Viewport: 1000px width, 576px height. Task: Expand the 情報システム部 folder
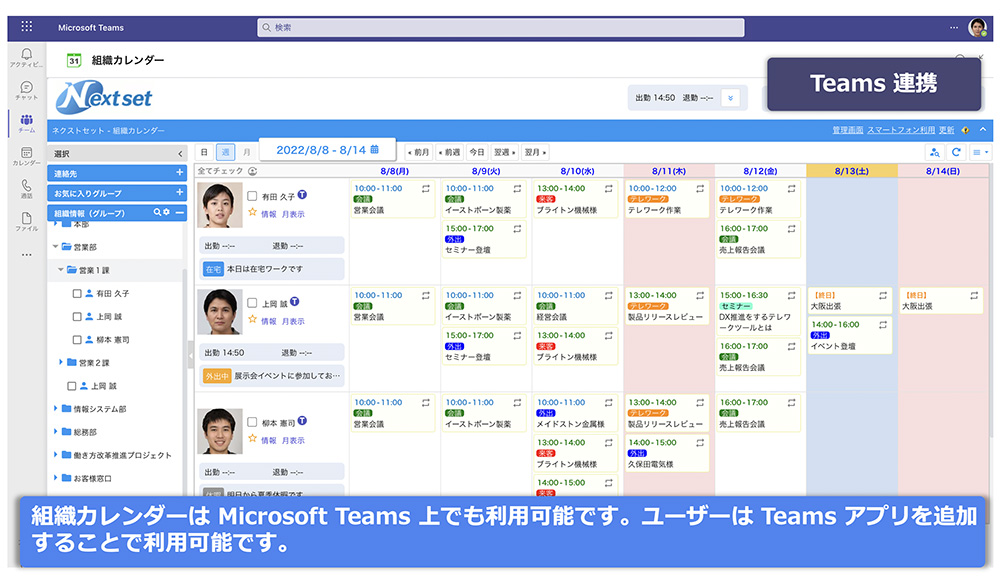55,408
